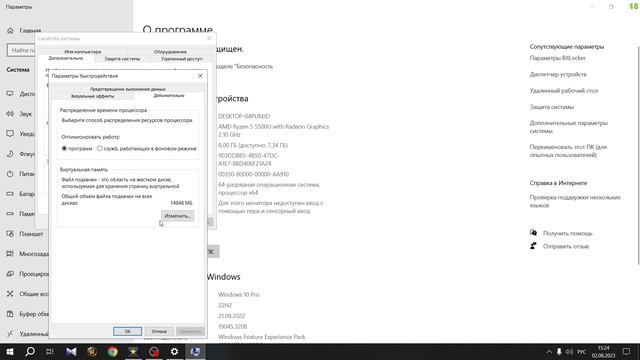Open projecting icon in sidebar
Screen dimensions: 640x360
point(10,273)
